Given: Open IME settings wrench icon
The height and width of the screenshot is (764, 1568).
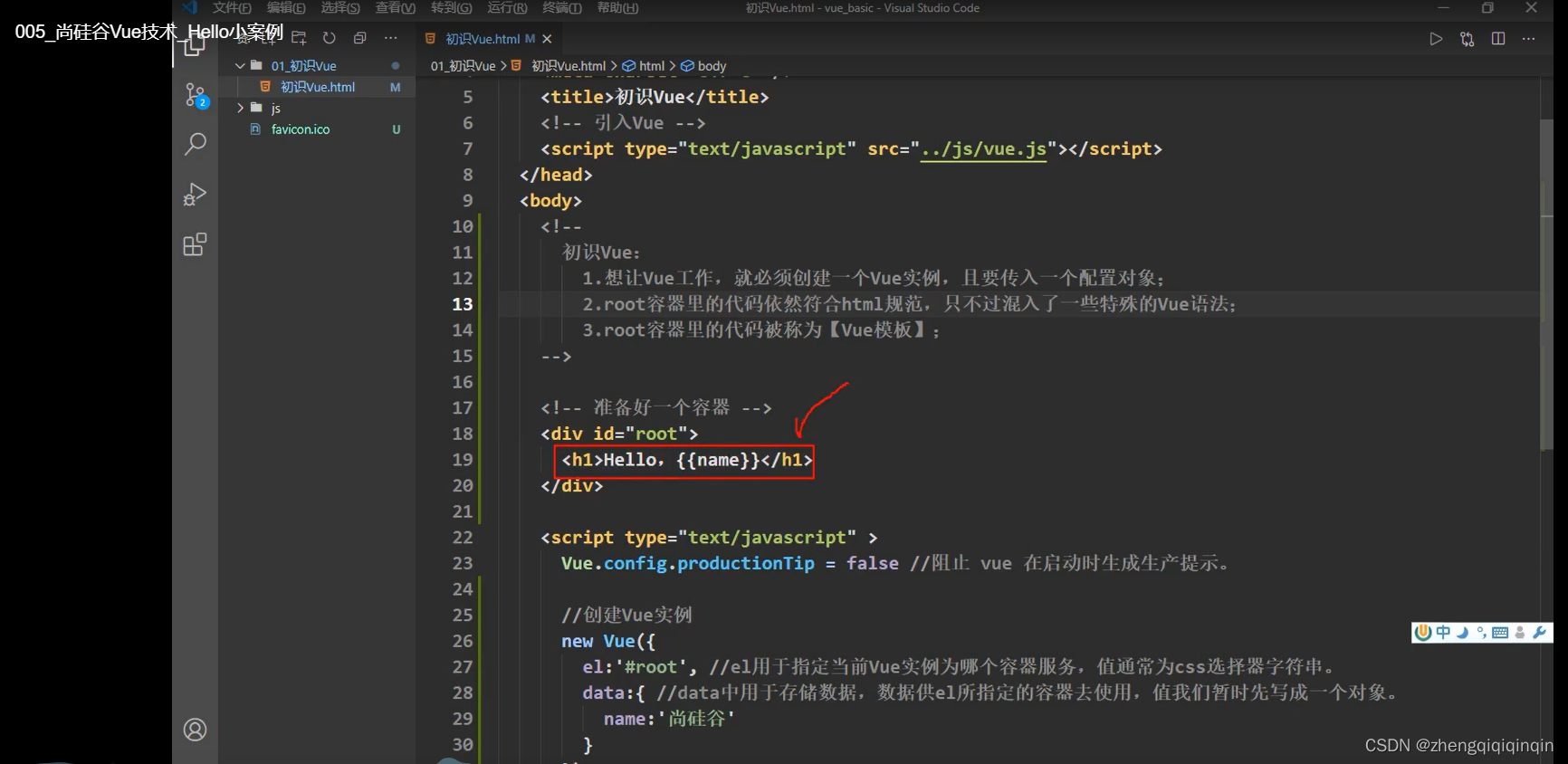Looking at the screenshot, I should pos(1539,633).
